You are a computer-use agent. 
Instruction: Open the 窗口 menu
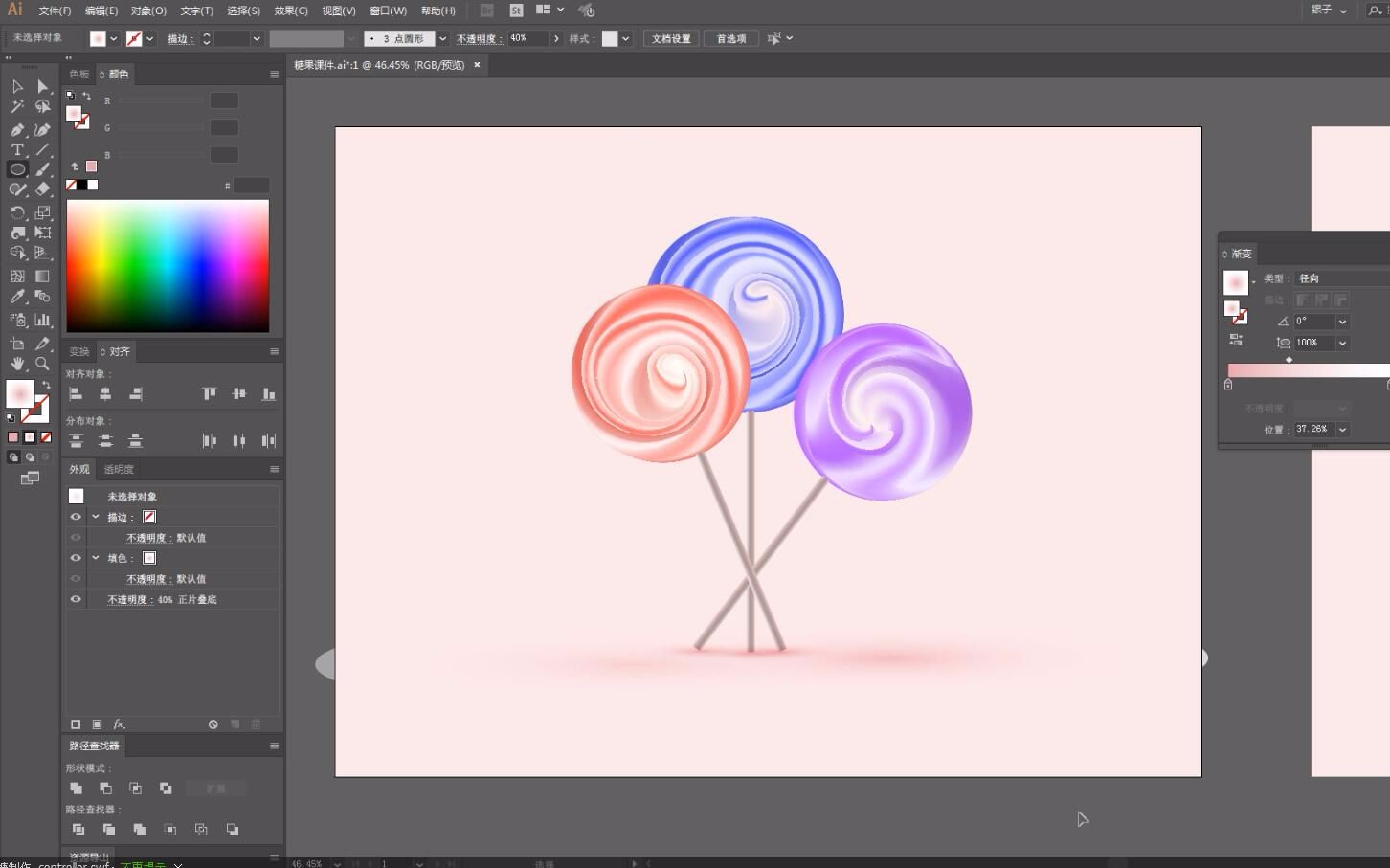point(386,11)
